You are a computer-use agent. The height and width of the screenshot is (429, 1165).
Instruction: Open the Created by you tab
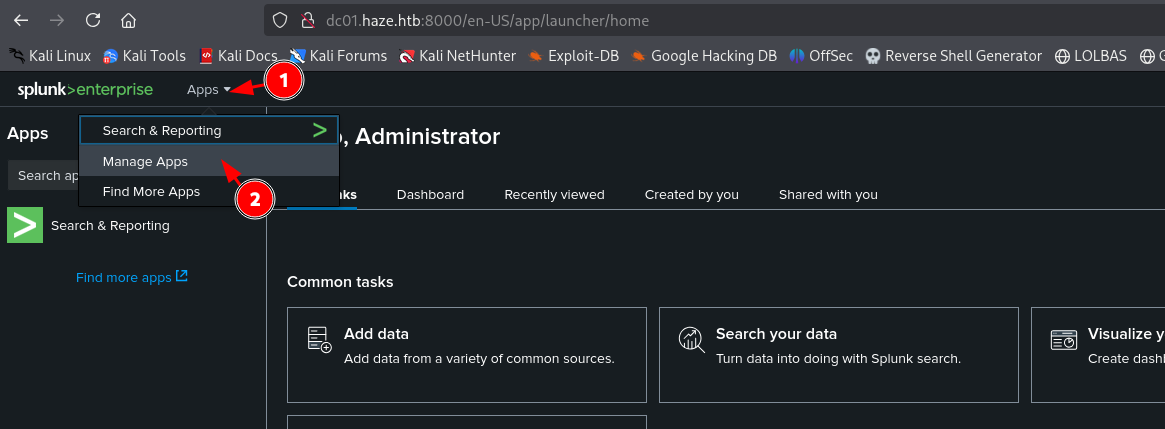(x=691, y=194)
